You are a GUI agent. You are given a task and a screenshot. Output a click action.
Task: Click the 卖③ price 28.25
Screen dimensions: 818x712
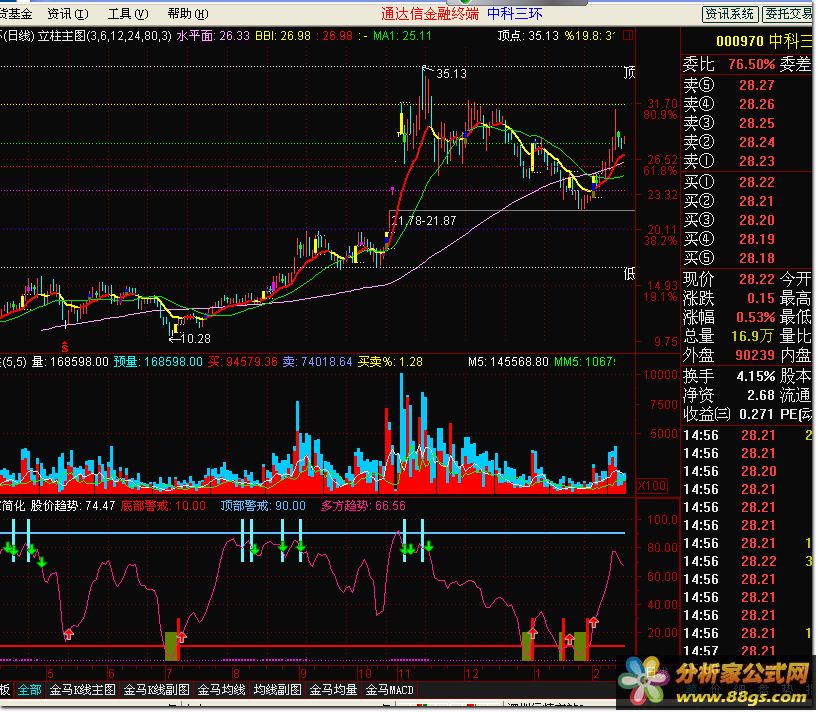(x=757, y=123)
